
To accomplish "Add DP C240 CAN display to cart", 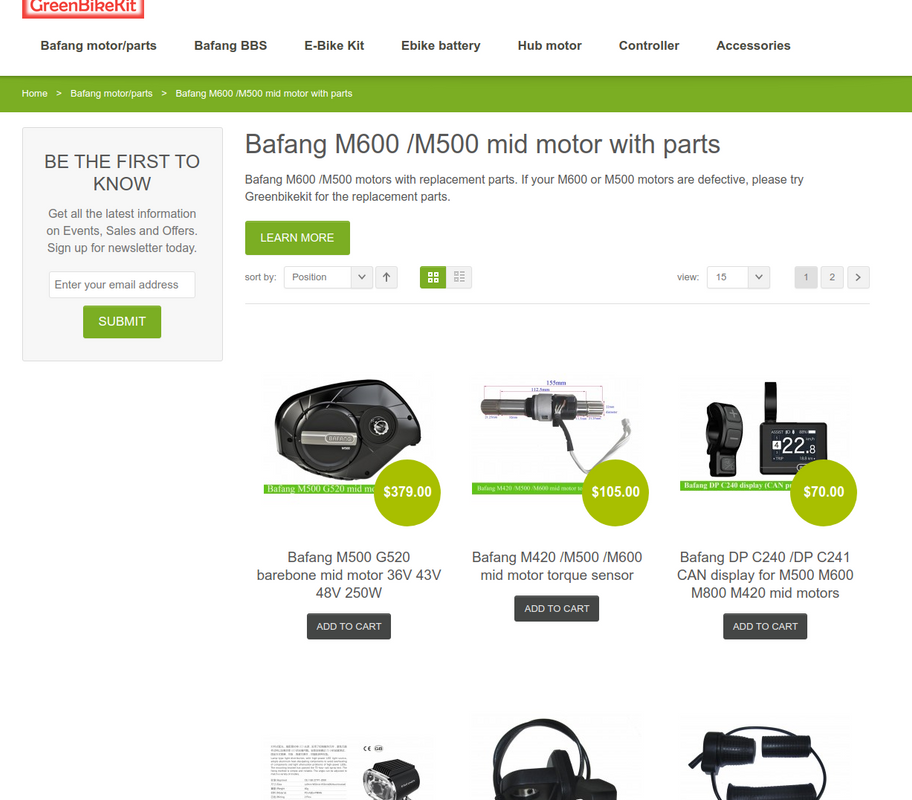I will pos(765,627).
